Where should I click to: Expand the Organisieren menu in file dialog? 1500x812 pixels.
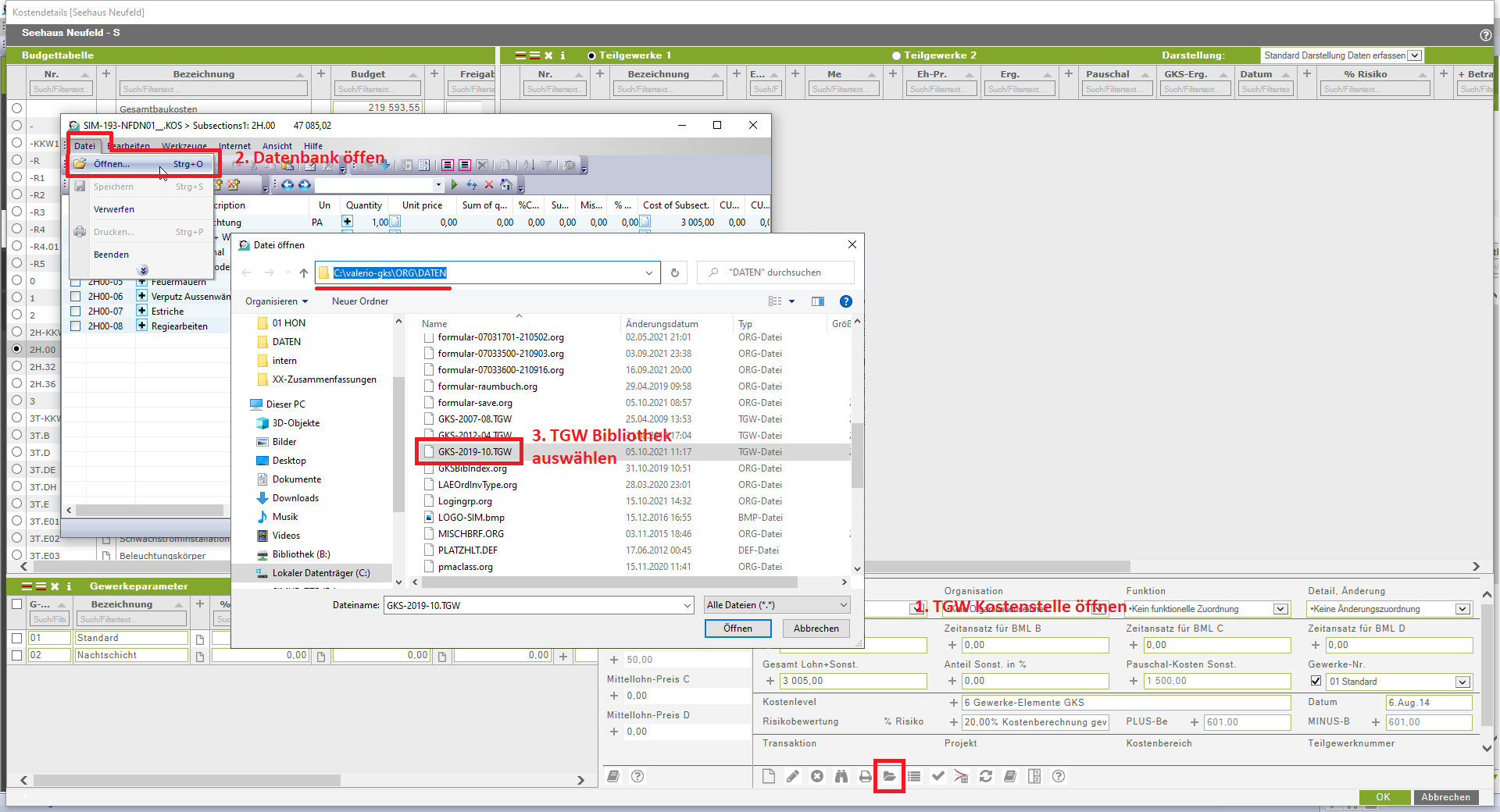coord(277,301)
